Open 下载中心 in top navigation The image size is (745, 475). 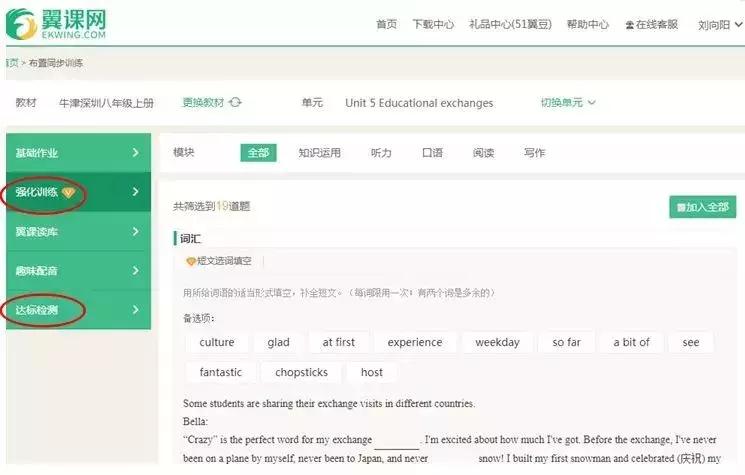click(x=433, y=24)
